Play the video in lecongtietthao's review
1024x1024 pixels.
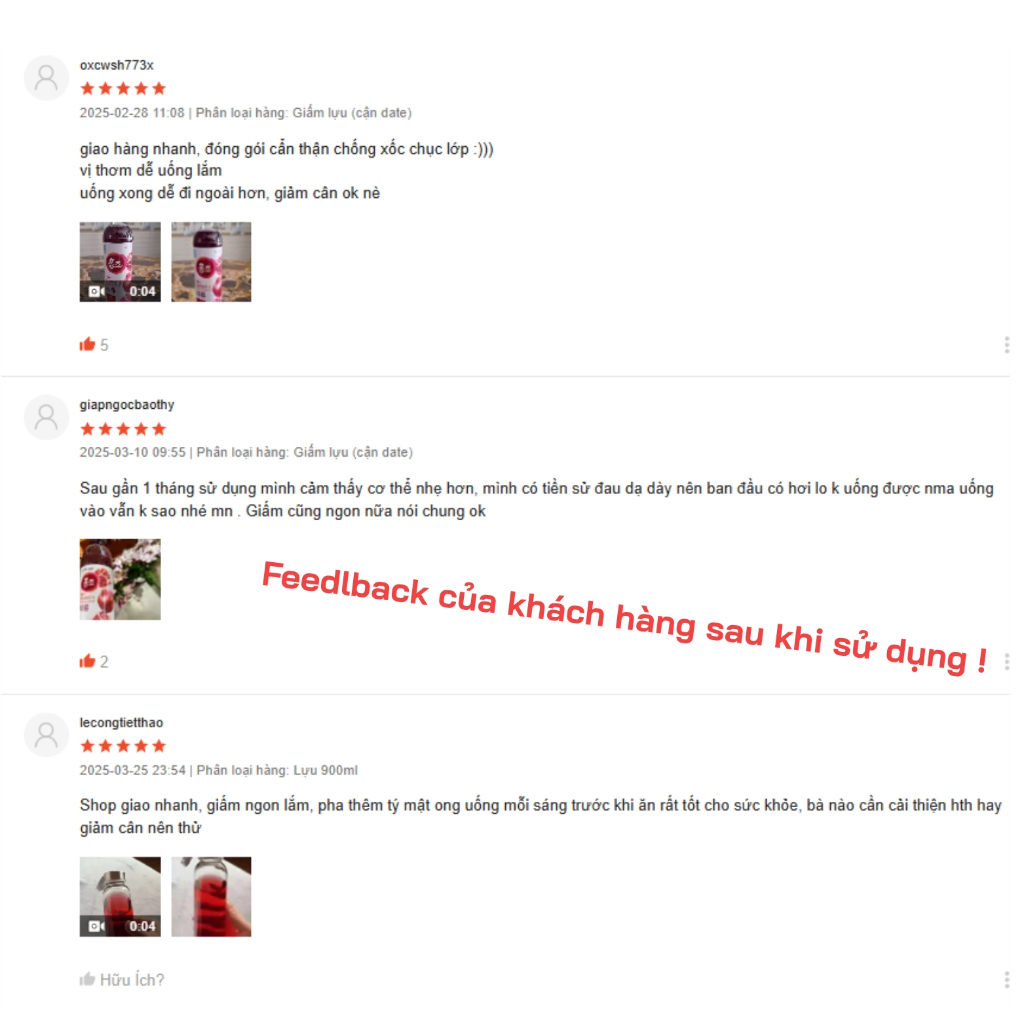(x=120, y=897)
